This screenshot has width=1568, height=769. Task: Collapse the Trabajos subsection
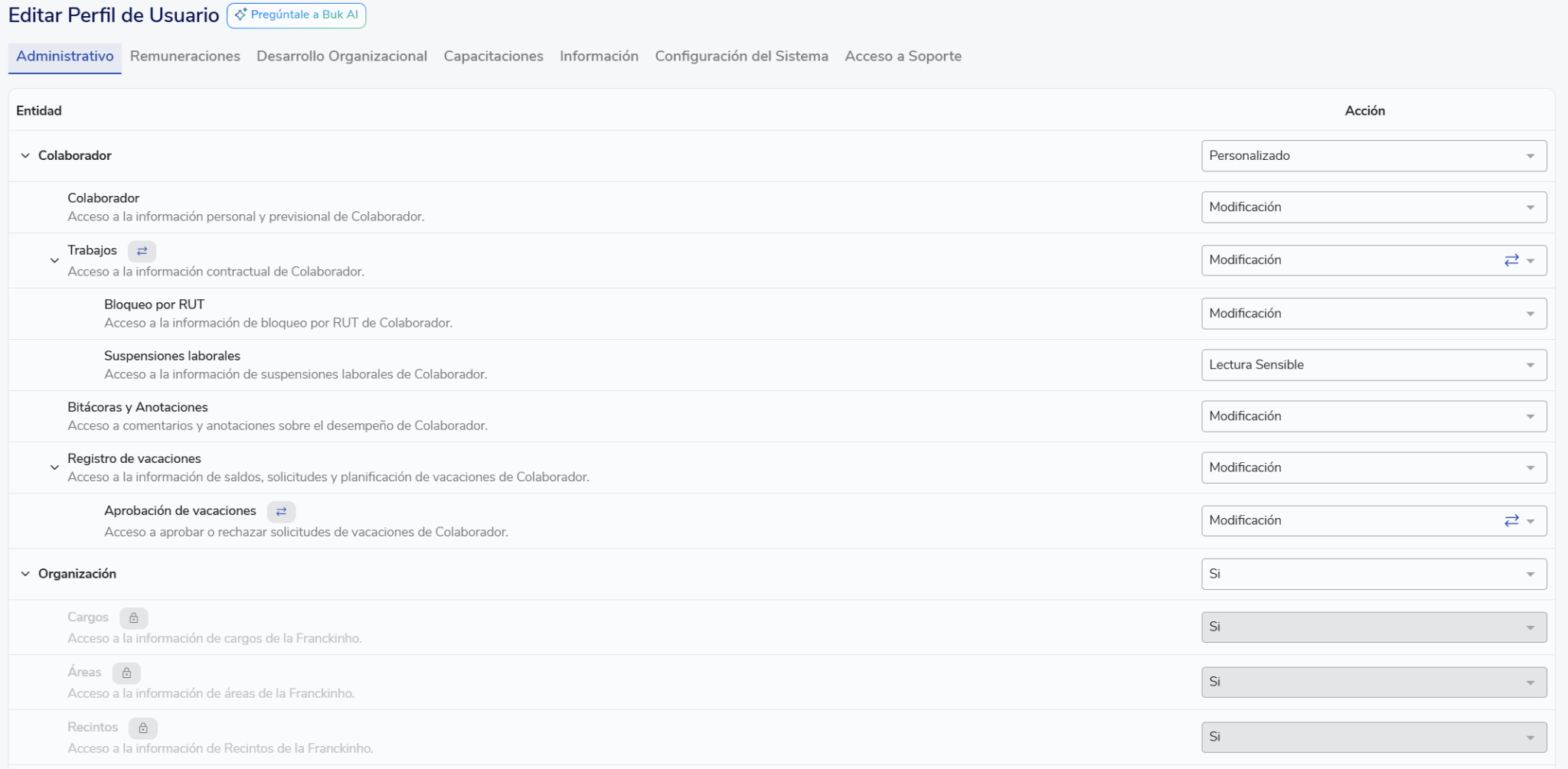pos(54,260)
